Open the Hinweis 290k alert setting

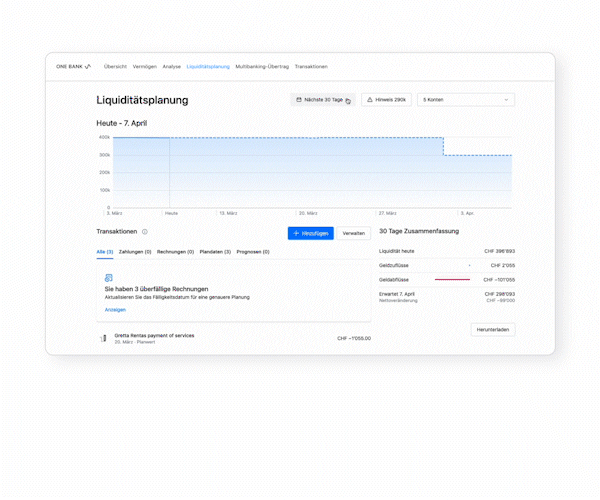(386, 99)
